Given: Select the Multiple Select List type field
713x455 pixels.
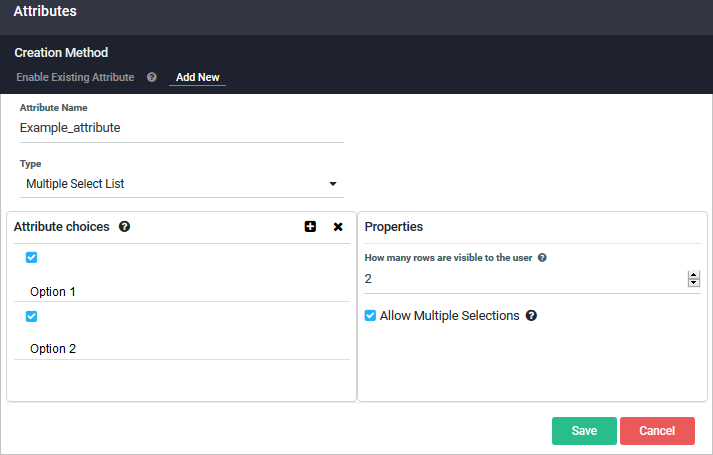Looking at the screenshot, I should tap(182, 184).
